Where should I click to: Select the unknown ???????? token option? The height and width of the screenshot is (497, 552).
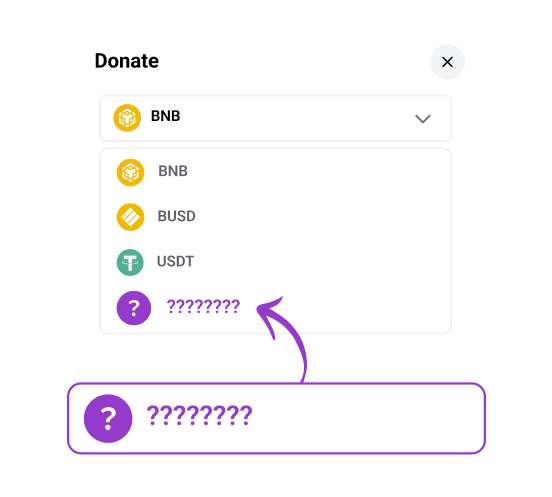pyautogui.click(x=275, y=308)
